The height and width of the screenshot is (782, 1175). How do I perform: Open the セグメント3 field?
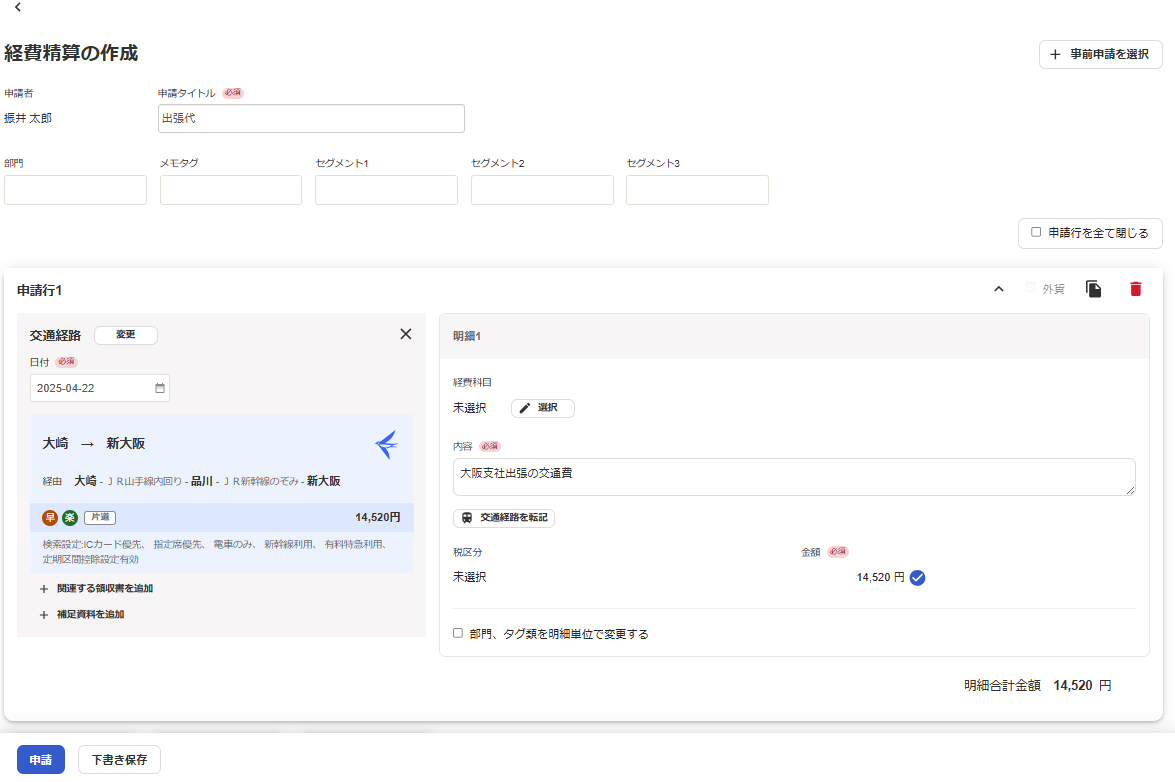point(697,190)
